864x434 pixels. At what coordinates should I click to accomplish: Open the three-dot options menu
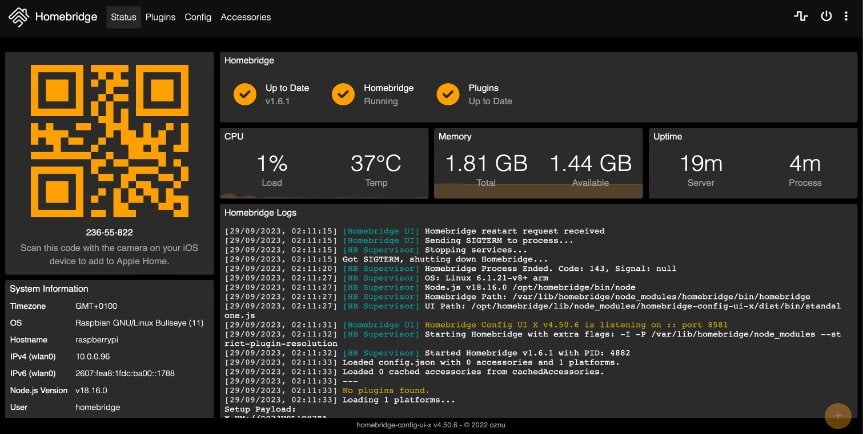pos(846,17)
